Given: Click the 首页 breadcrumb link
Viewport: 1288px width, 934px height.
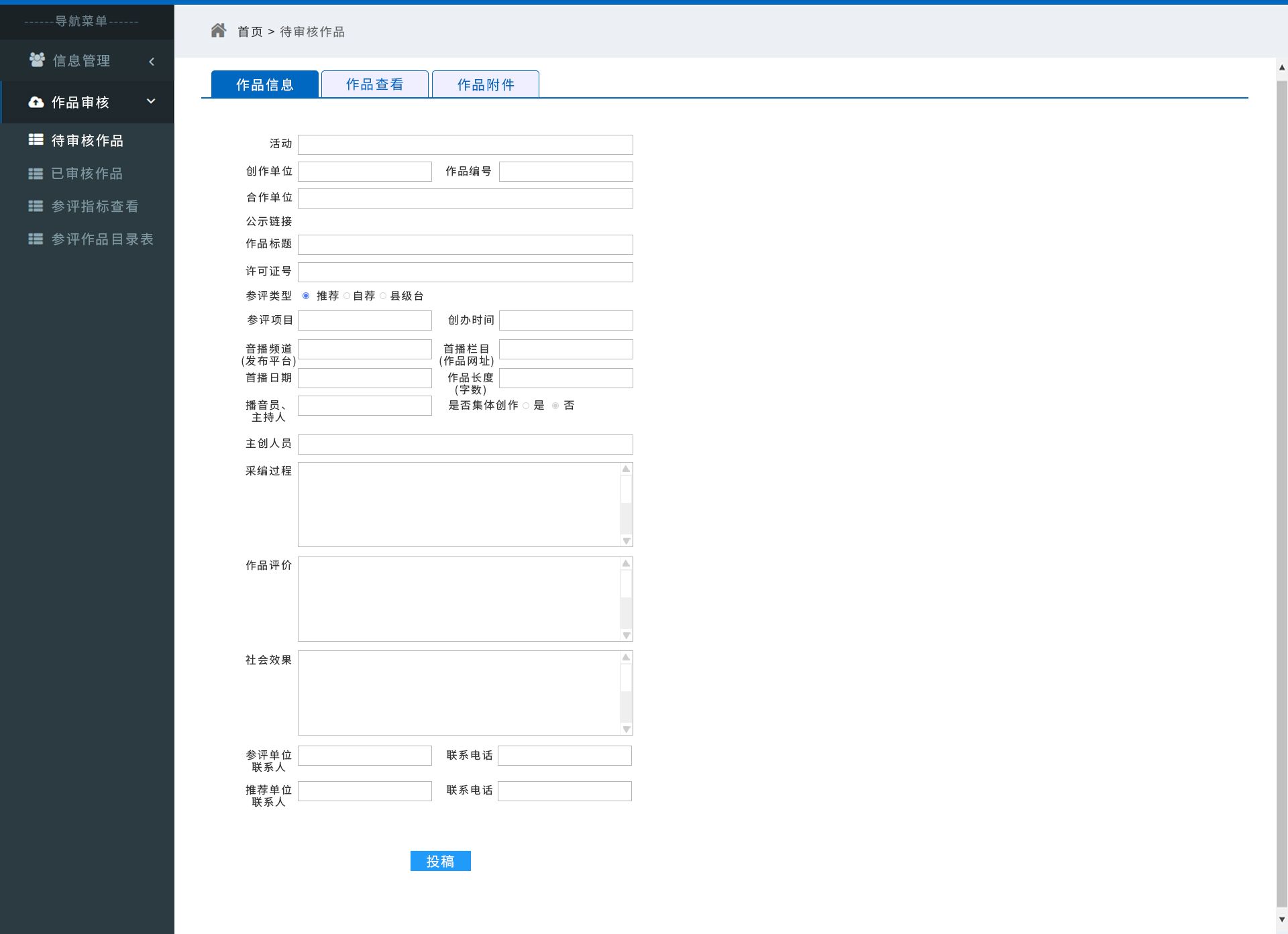Looking at the screenshot, I should 250,32.
